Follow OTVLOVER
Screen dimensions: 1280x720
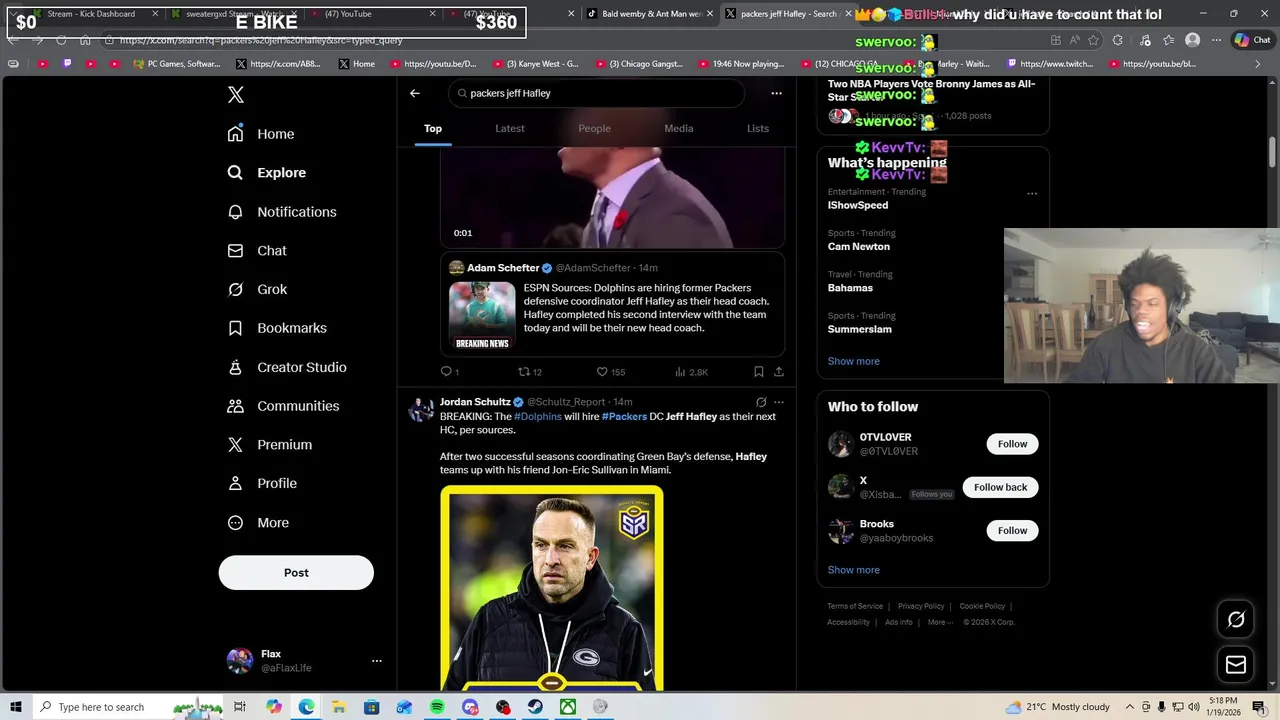pyautogui.click(x=1012, y=444)
